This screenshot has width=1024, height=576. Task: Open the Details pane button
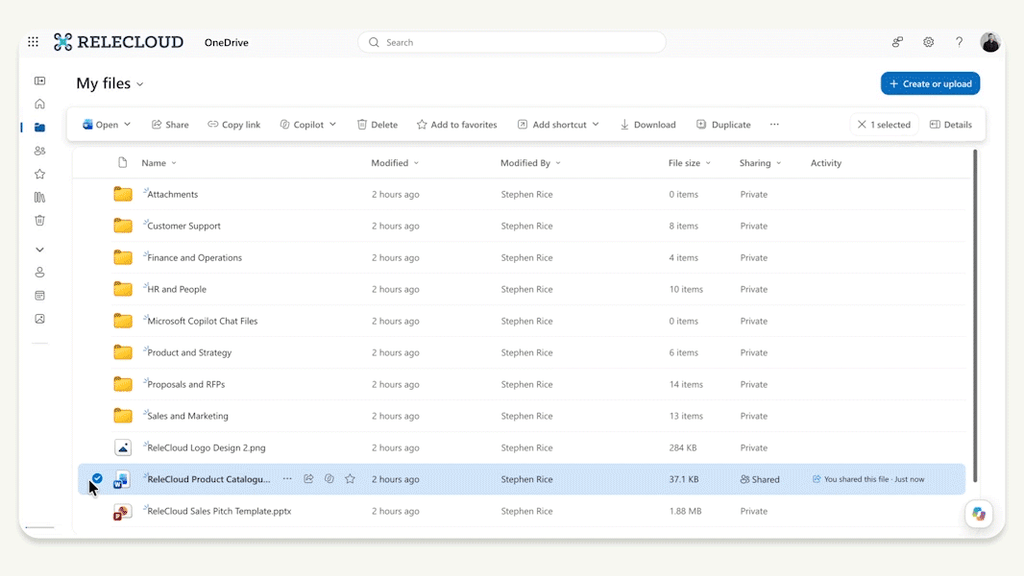coord(951,125)
